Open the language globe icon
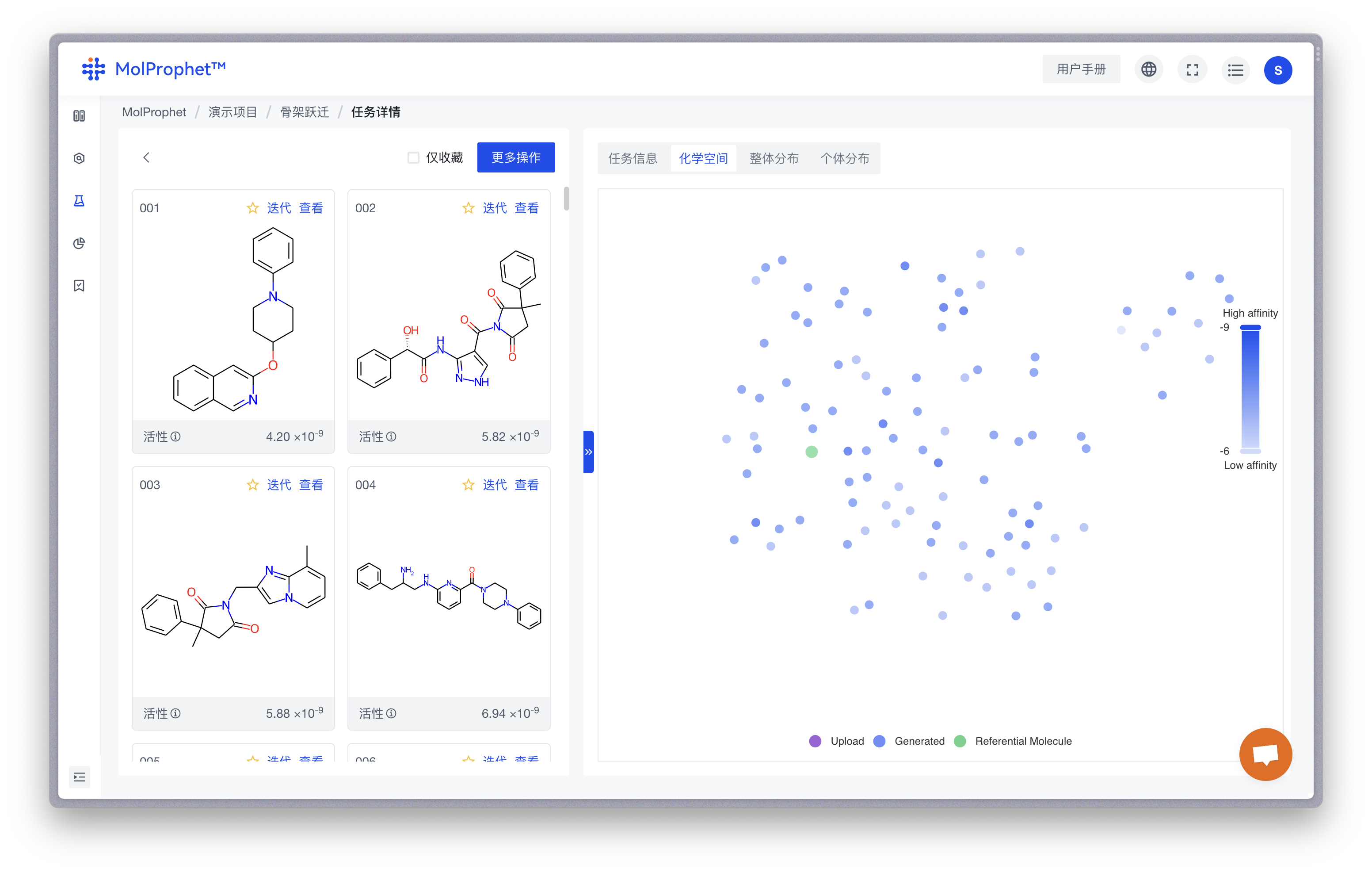Image resolution: width=1372 pixels, height=873 pixels. coord(1149,69)
